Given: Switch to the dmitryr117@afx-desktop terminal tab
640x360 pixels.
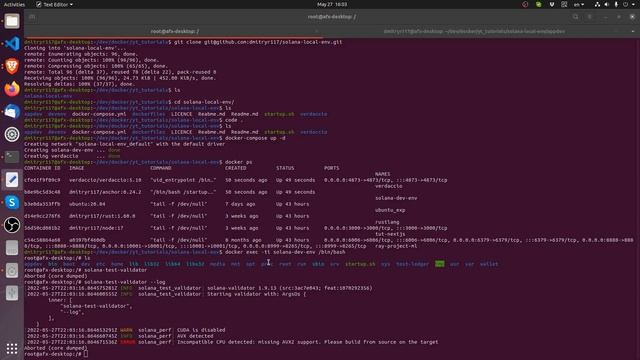Looking at the screenshot, I should click(474, 31).
